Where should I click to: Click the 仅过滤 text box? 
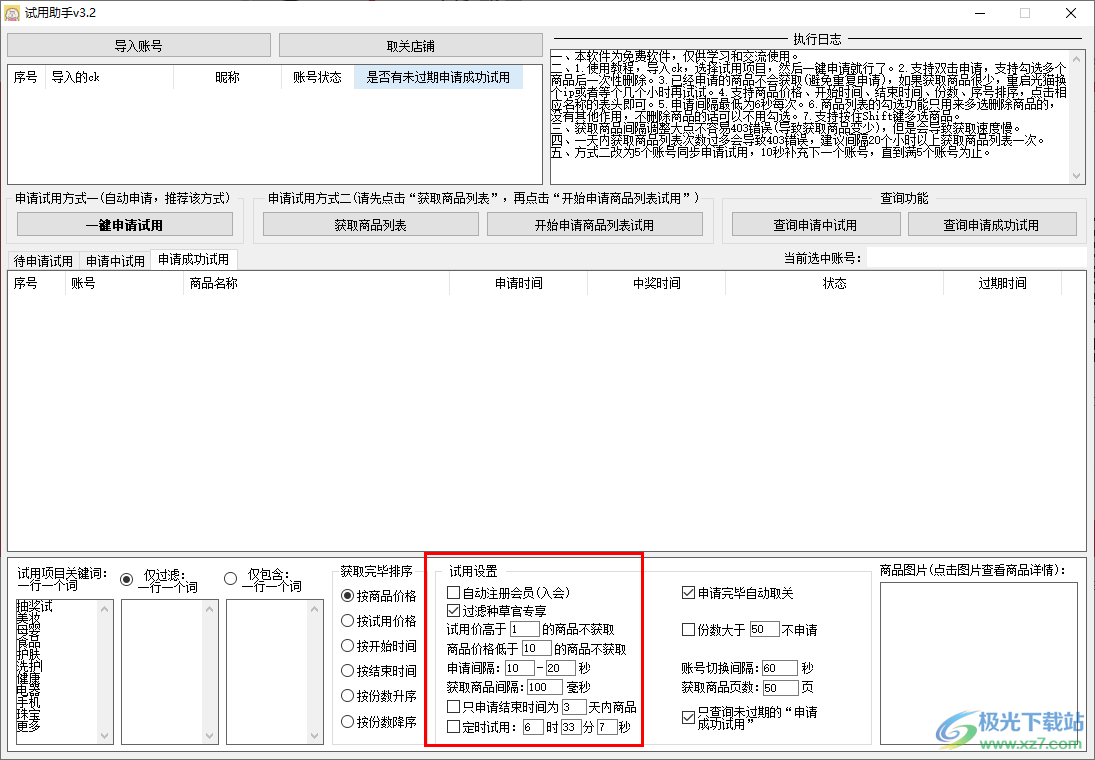click(170, 671)
